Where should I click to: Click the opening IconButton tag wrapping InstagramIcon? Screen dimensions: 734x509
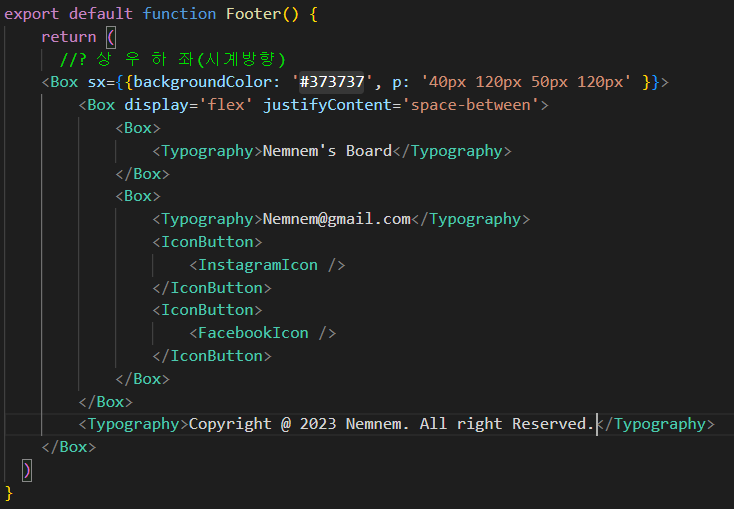click(x=207, y=242)
